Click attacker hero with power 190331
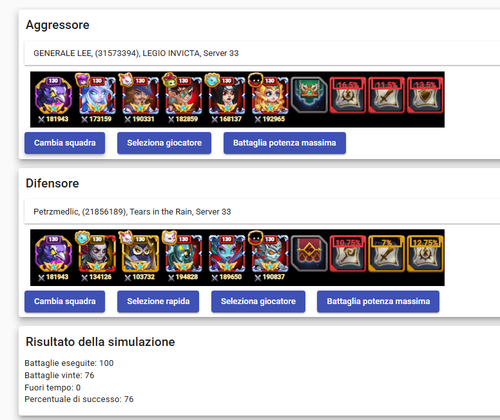This screenshot has height=420, width=500. pos(140,99)
